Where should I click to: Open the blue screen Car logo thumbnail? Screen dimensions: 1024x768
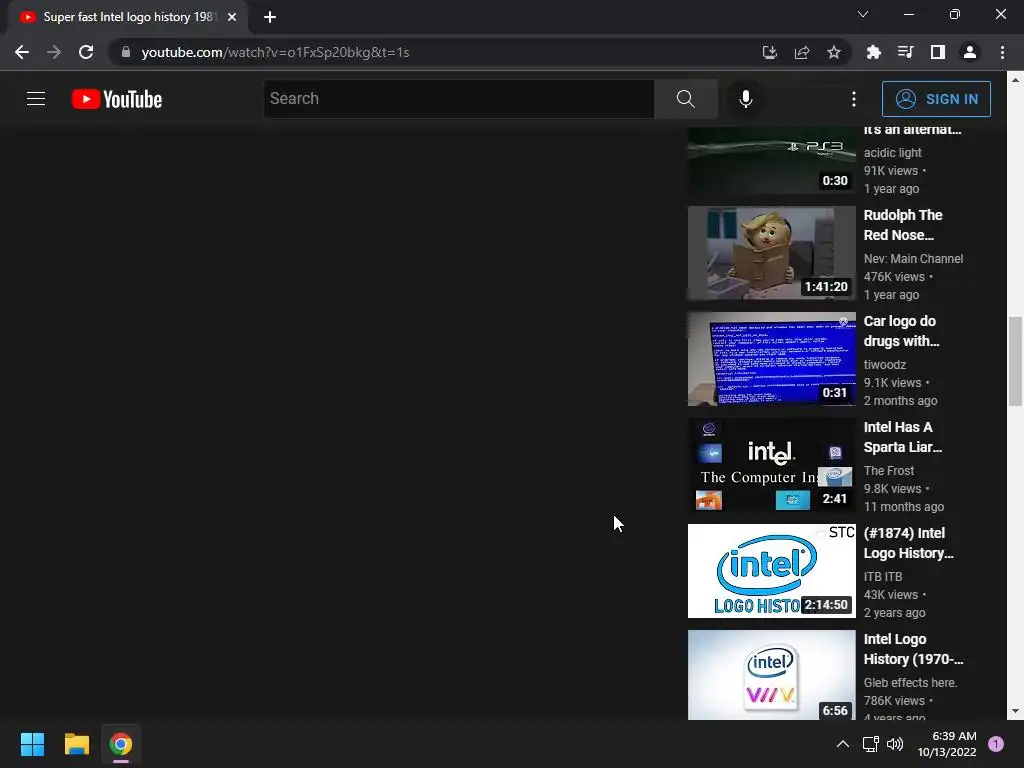(x=772, y=359)
